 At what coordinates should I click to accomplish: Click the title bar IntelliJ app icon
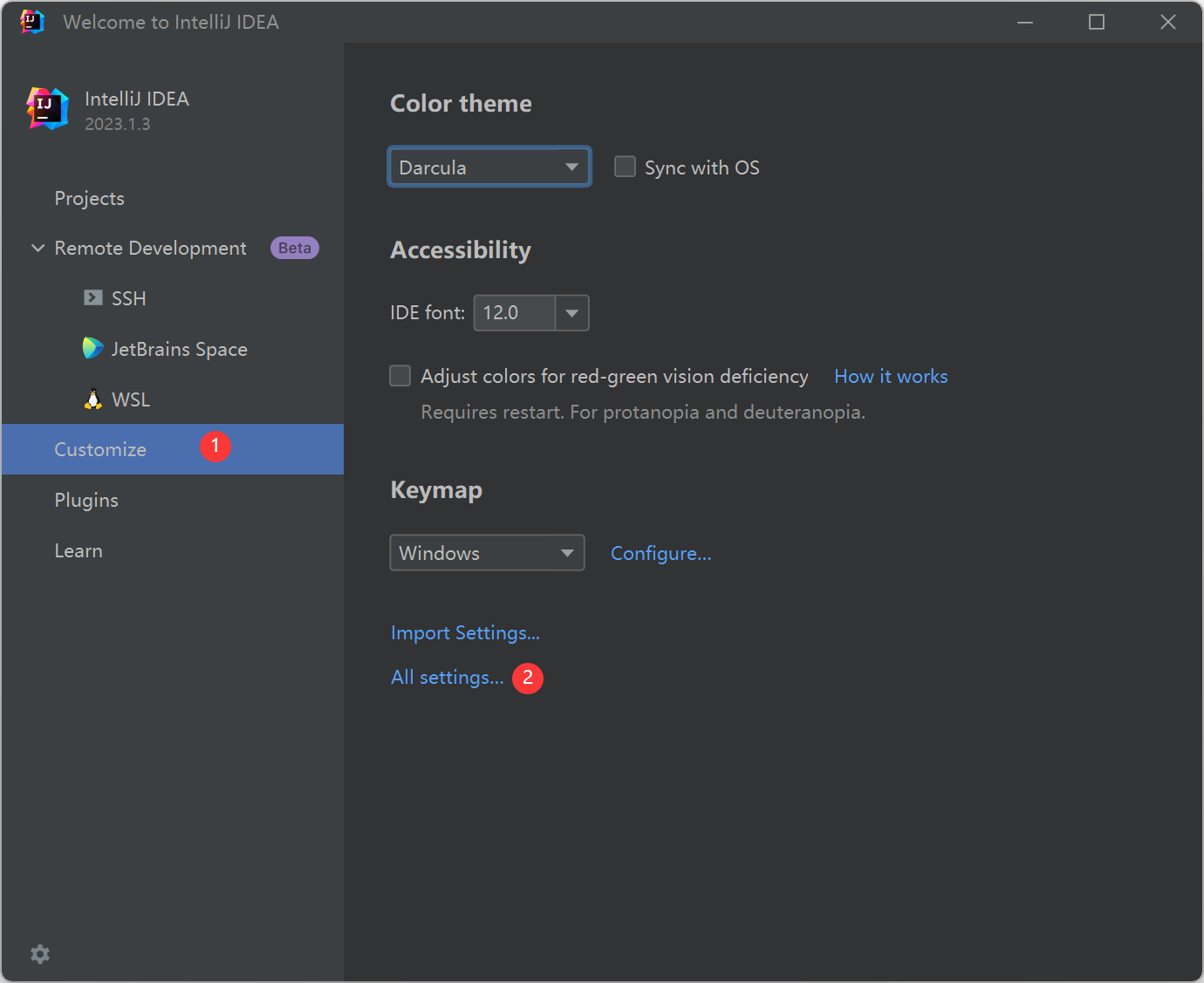point(31,22)
